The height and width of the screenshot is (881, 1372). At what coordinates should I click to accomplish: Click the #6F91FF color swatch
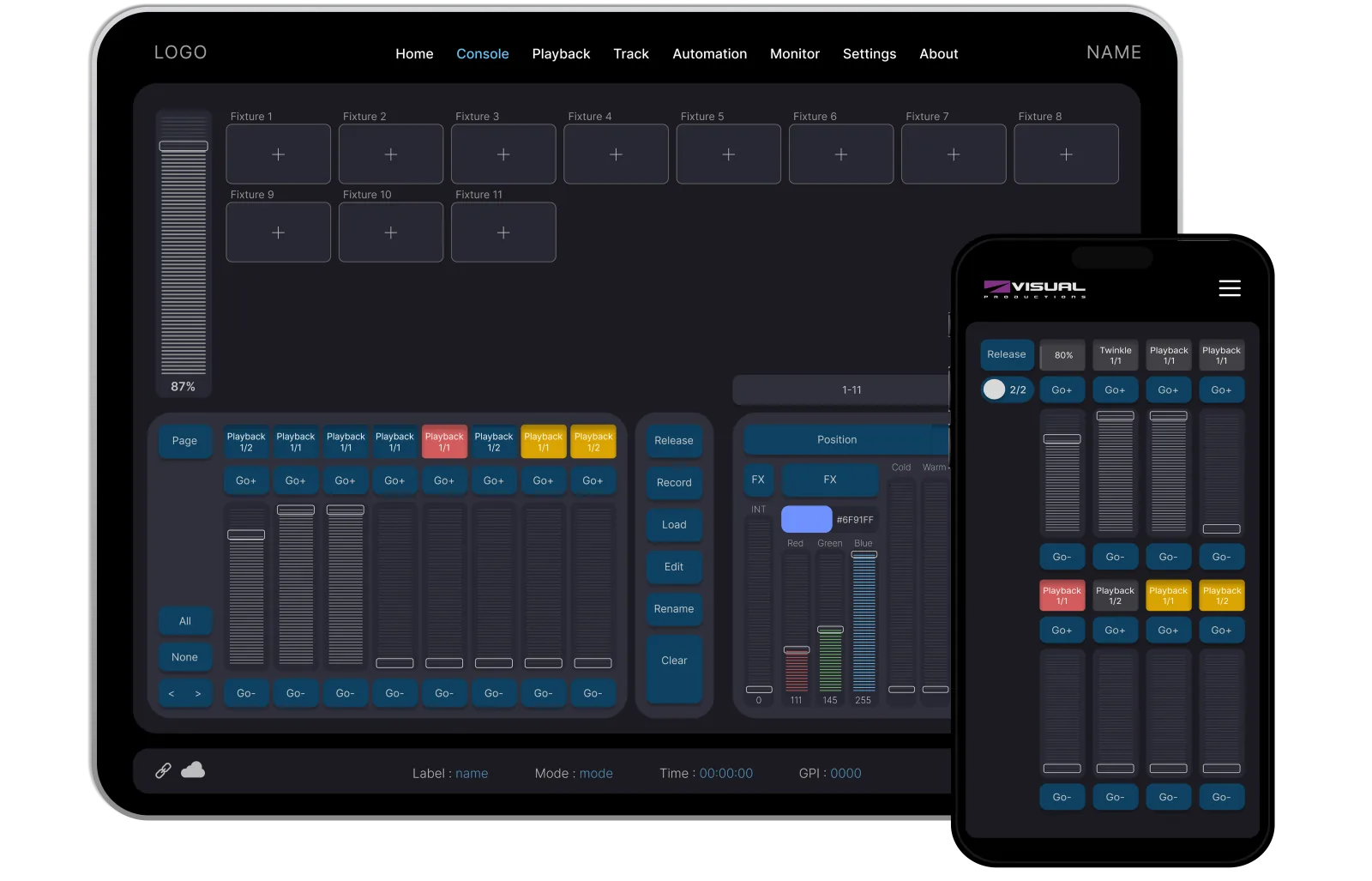click(x=806, y=519)
